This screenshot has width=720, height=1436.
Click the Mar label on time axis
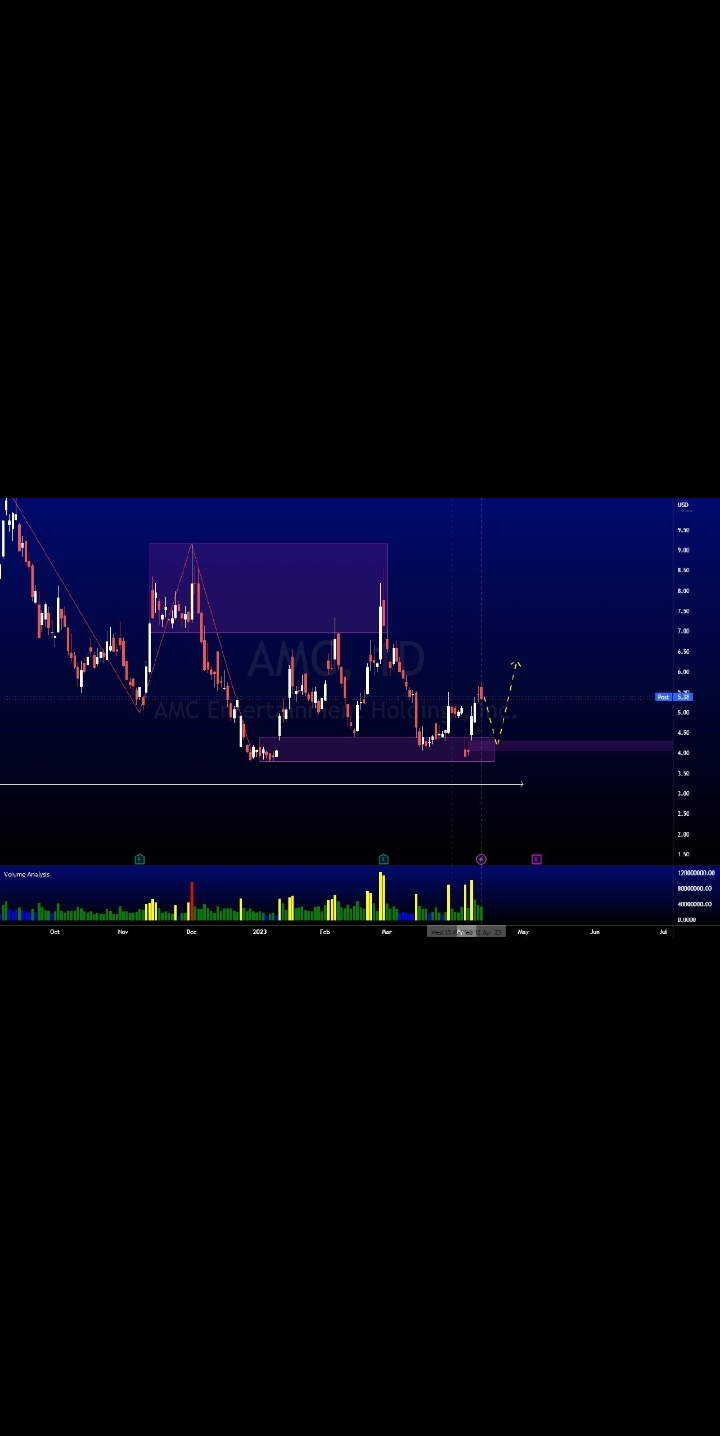point(386,932)
